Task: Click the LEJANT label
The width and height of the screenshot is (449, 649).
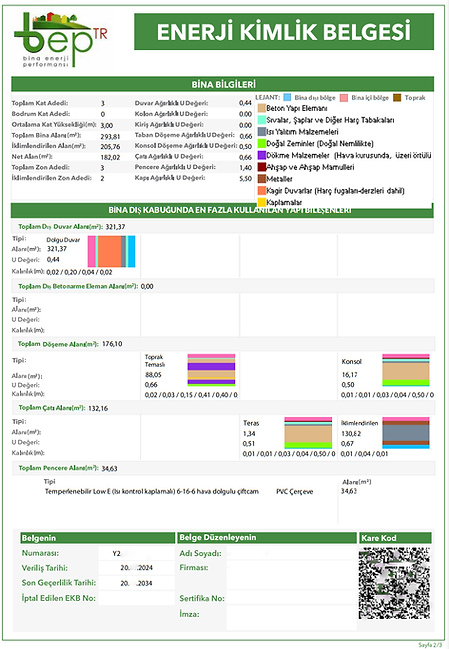Action: (x=267, y=97)
